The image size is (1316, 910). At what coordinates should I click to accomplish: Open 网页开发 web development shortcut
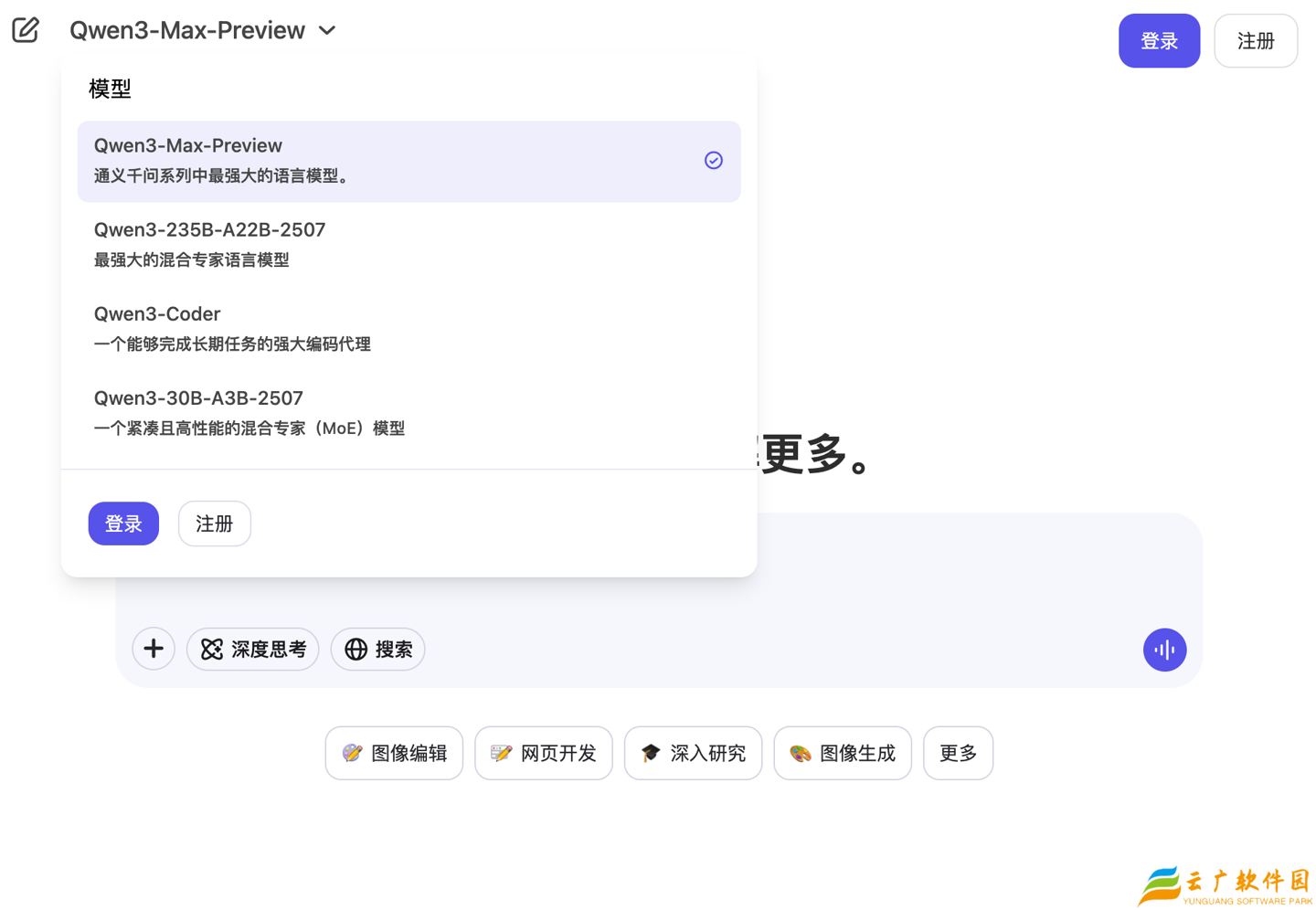(544, 753)
